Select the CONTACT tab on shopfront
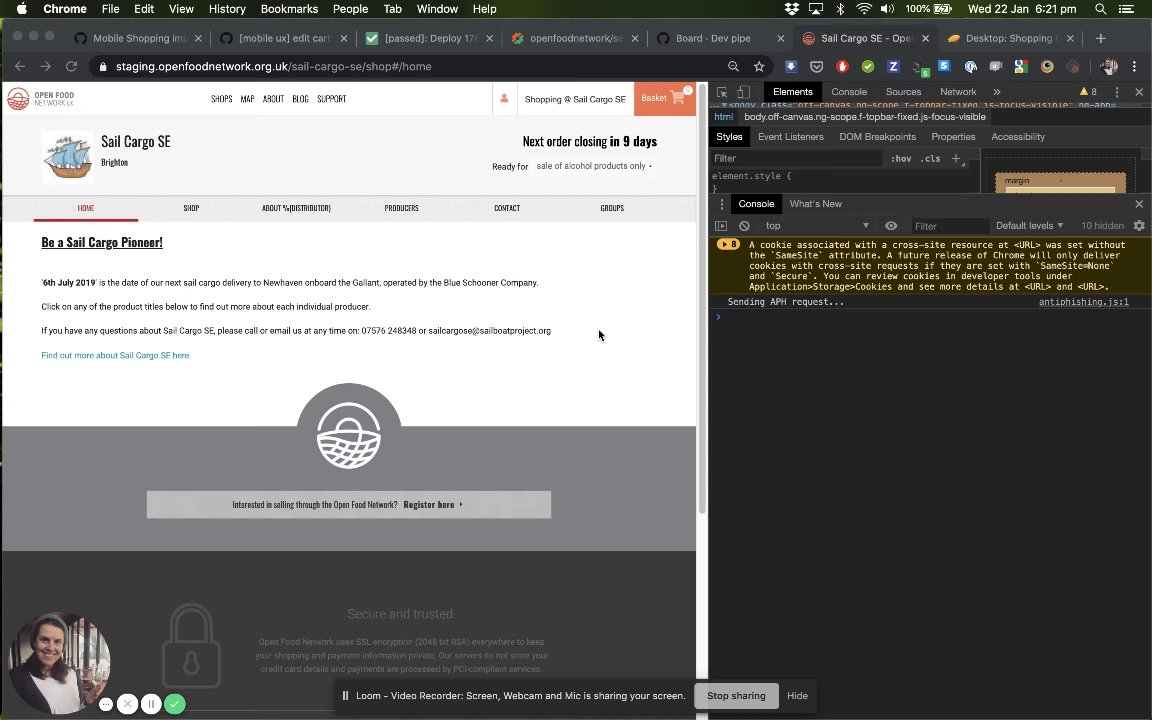1152x720 pixels. tap(507, 208)
